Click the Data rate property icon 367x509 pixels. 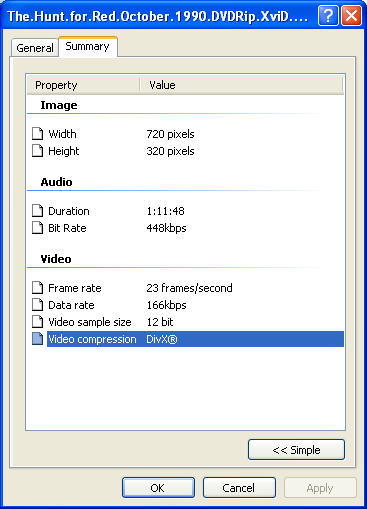[x=37, y=305]
